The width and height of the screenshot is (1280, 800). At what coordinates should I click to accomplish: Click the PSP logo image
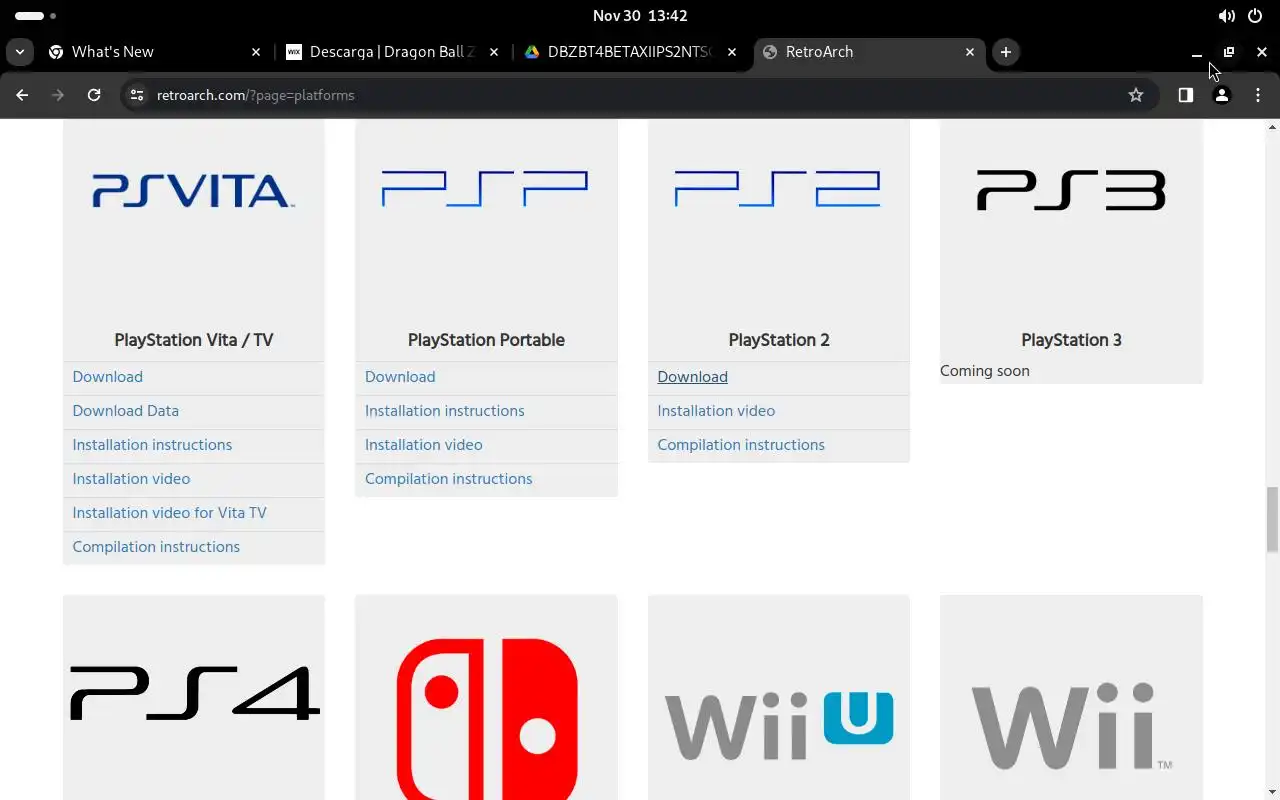pyautogui.click(x=485, y=188)
